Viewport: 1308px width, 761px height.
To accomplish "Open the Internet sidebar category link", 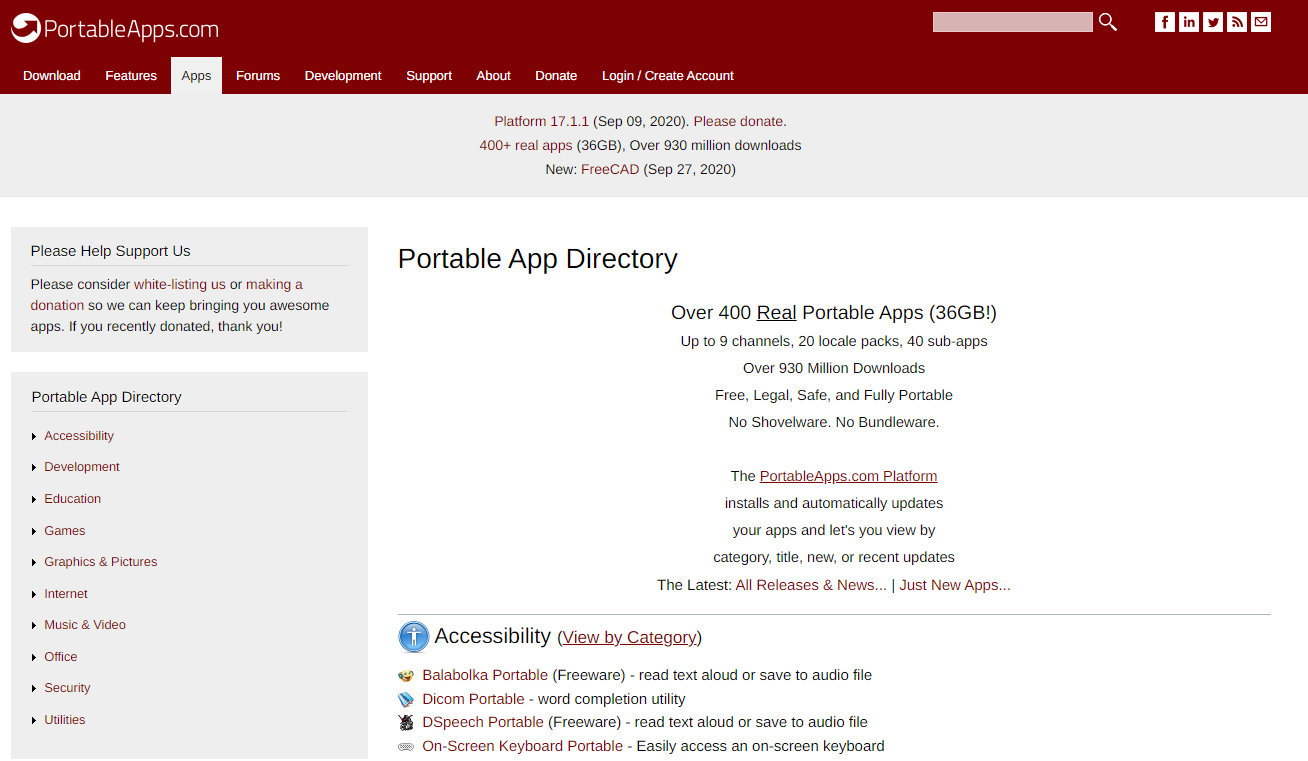I will [x=66, y=594].
